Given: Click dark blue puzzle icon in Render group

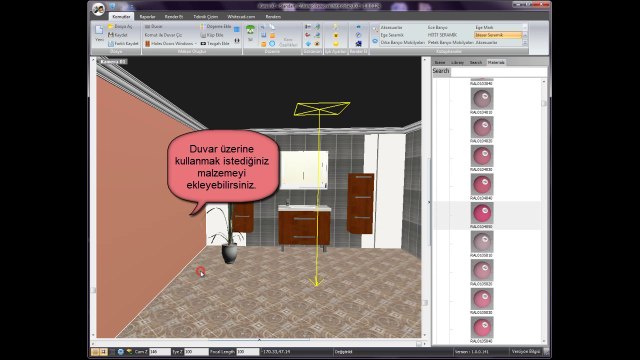Looking at the screenshot, I should click(358, 44).
